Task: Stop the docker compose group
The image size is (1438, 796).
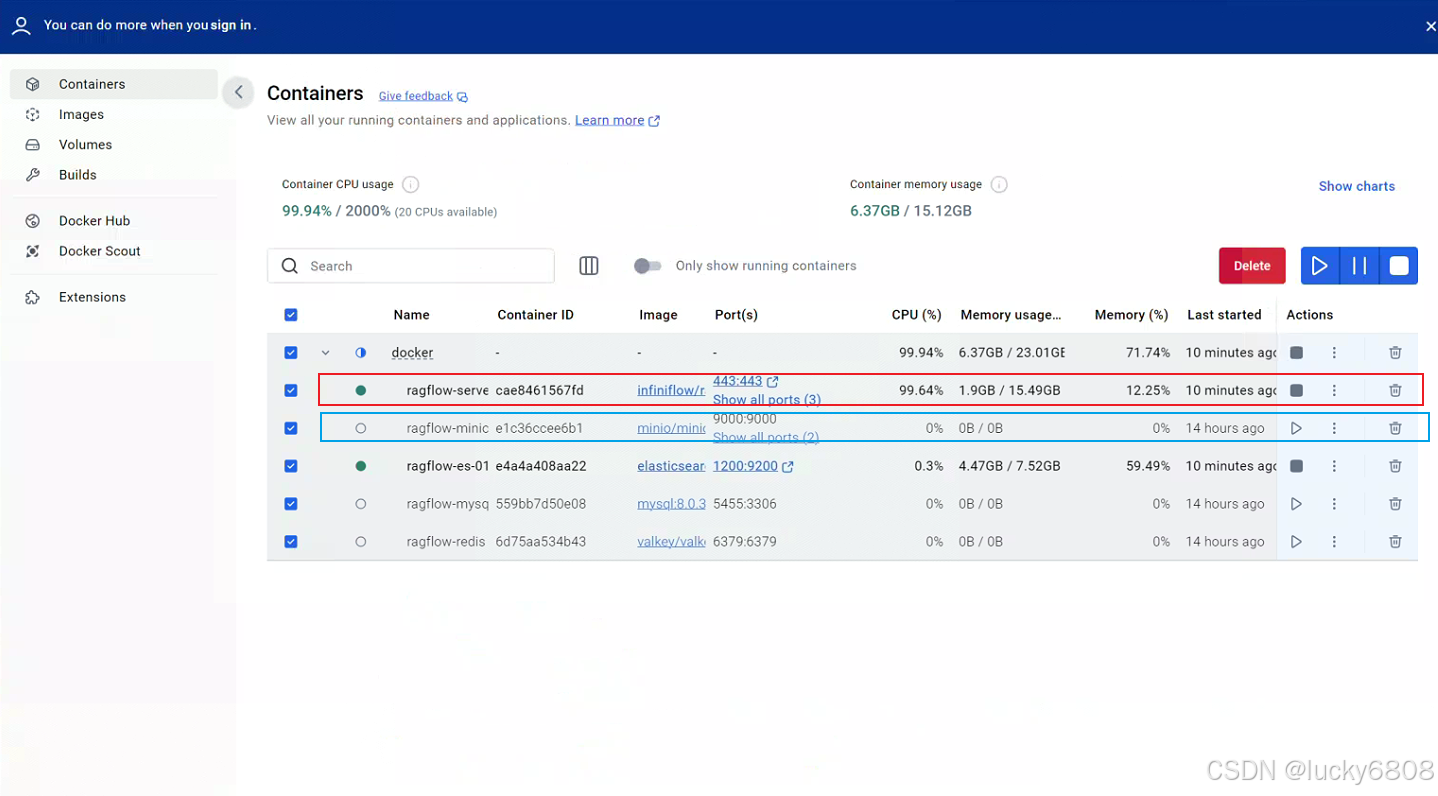Action: point(1296,353)
